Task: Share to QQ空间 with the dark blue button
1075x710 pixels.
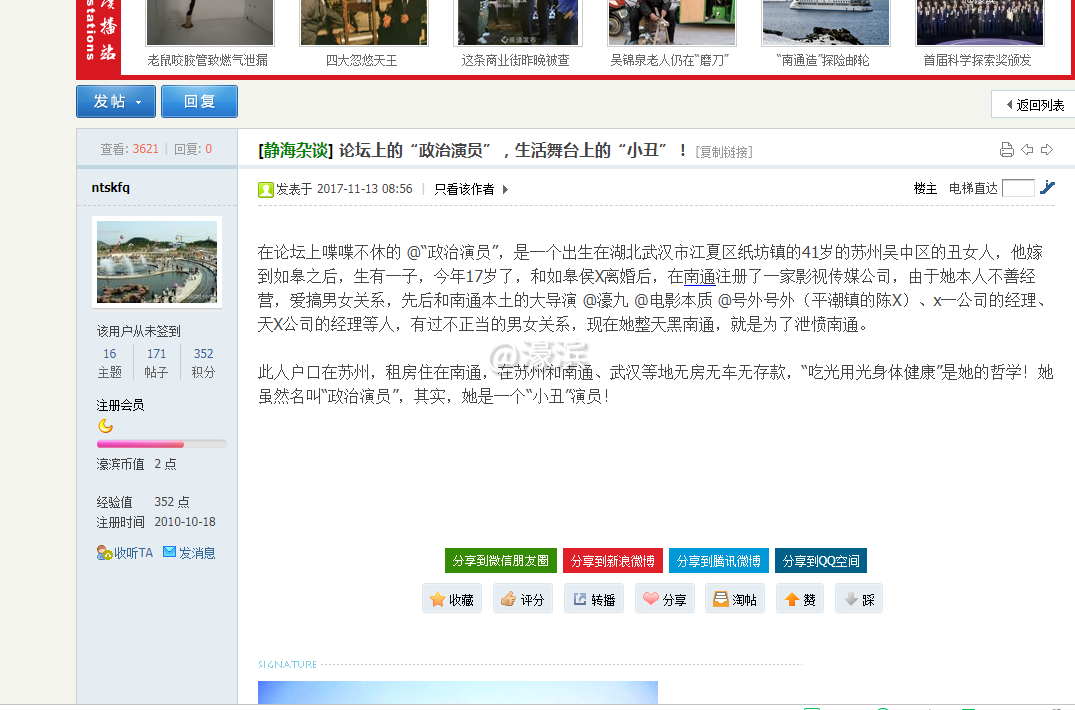Action: coord(818,561)
